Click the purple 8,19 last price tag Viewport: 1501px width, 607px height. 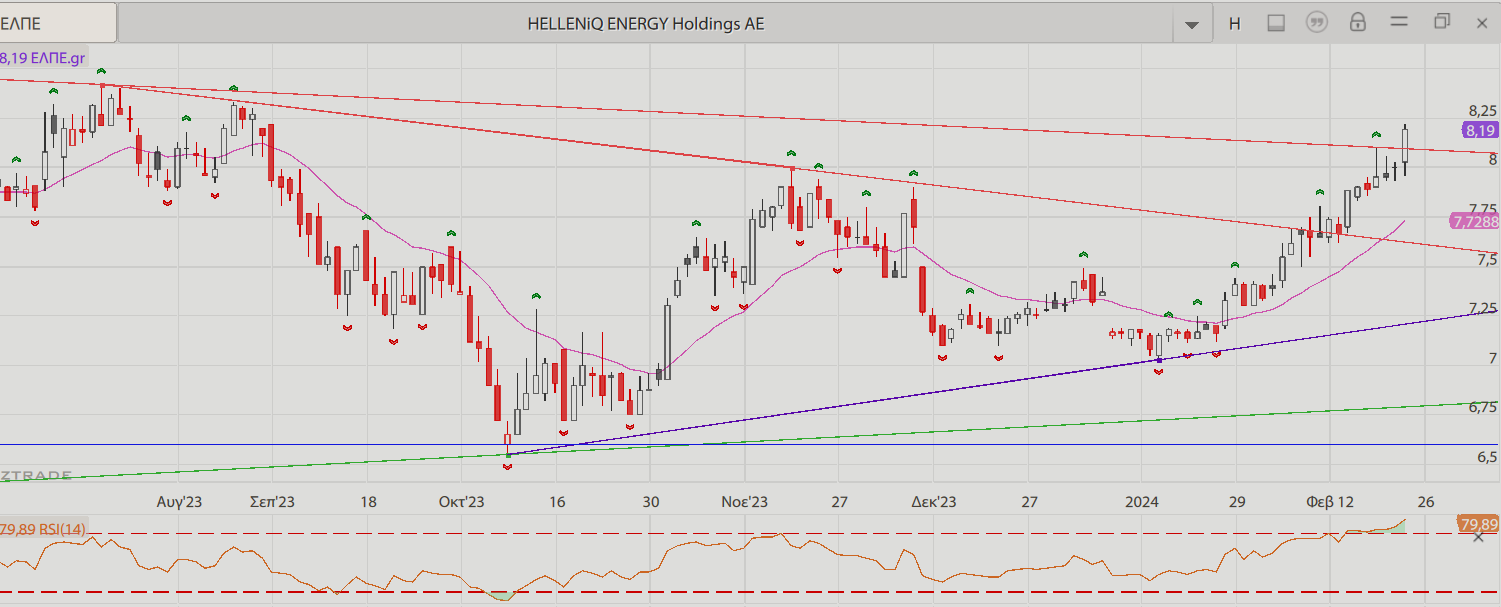pos(1480,130)
